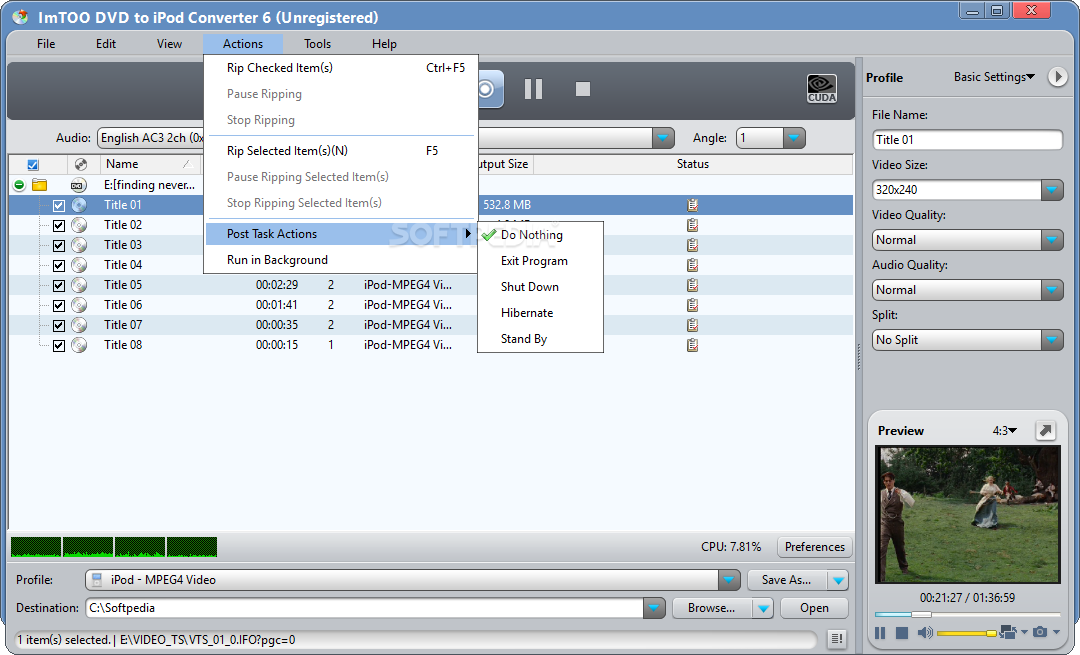Uncheck the Title 08 checkbox

[x=59, y=345]
